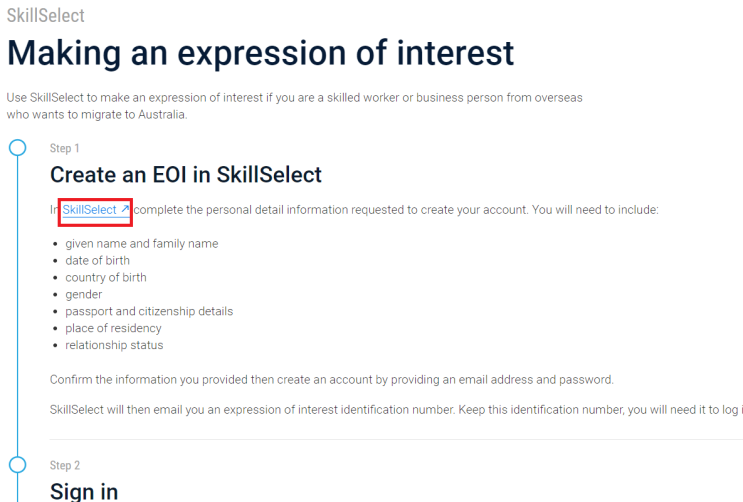The width and height of the screenshot is (743, 502).
Task: Click the 'Create an EOI in SkillSelect' heading
Action: click(186, 175)
